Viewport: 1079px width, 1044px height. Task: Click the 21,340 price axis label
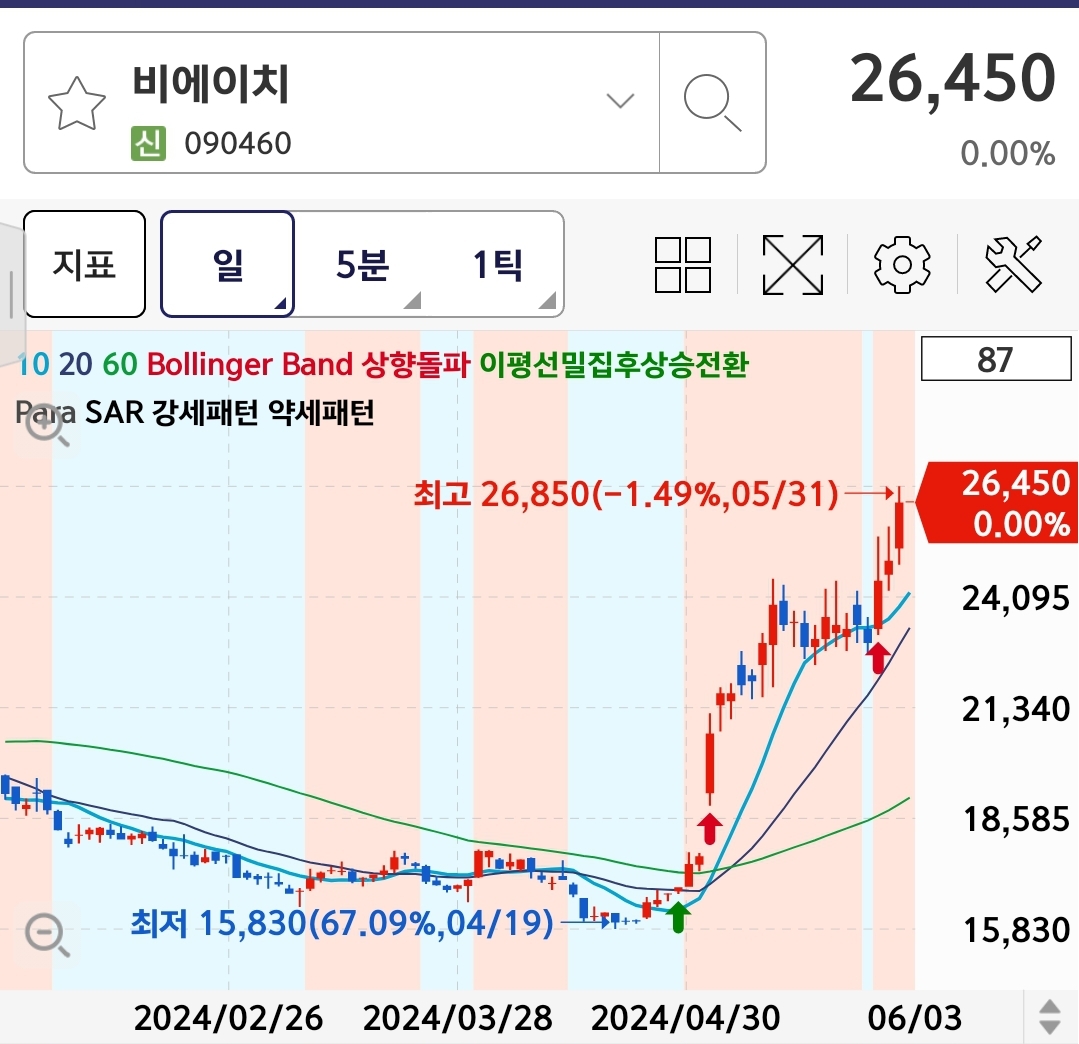(1015, 709)
